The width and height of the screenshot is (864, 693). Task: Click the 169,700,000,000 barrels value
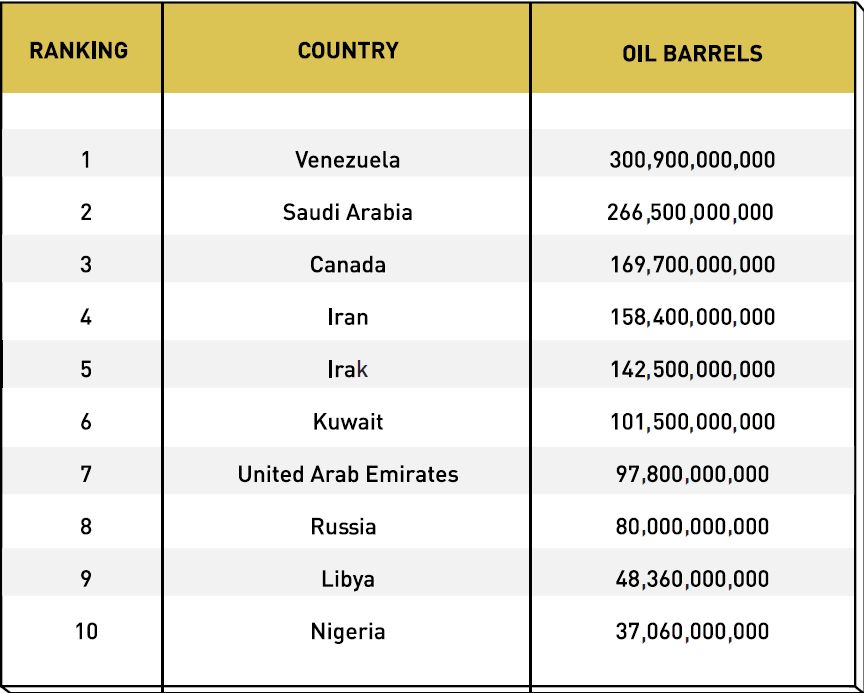(692, 265)
